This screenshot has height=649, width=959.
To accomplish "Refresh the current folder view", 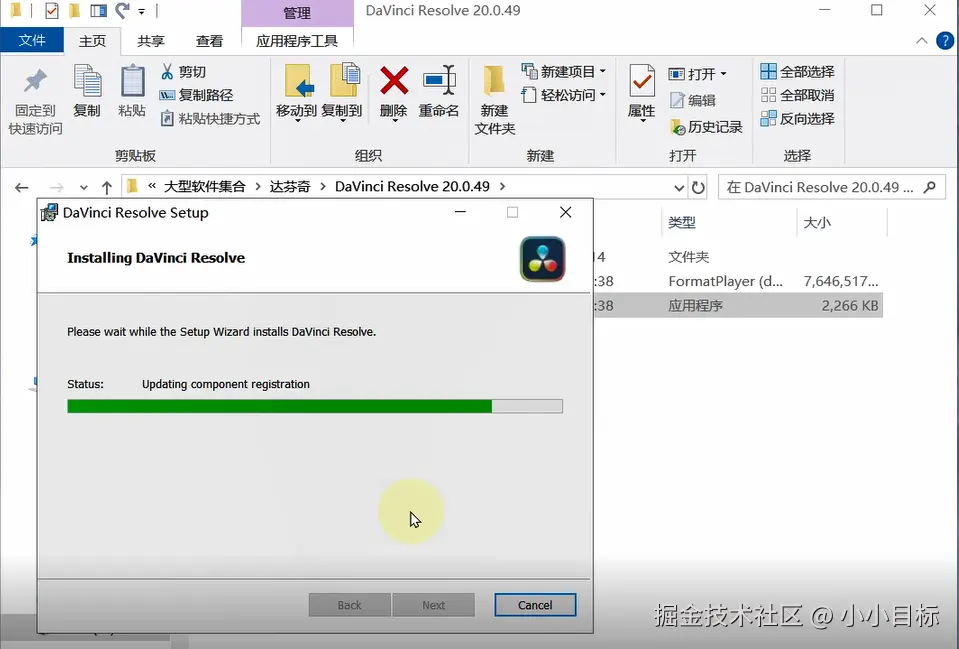I will point(698,187).
